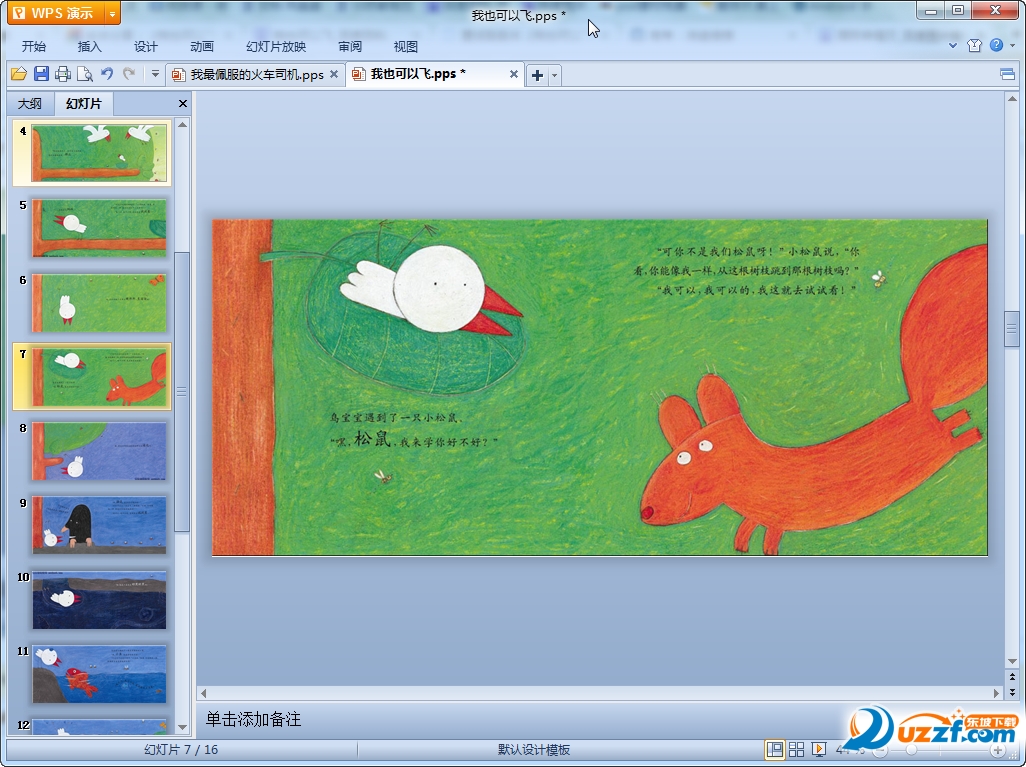
Task: Click status text 默认设计模板
Action: [534, 749]
